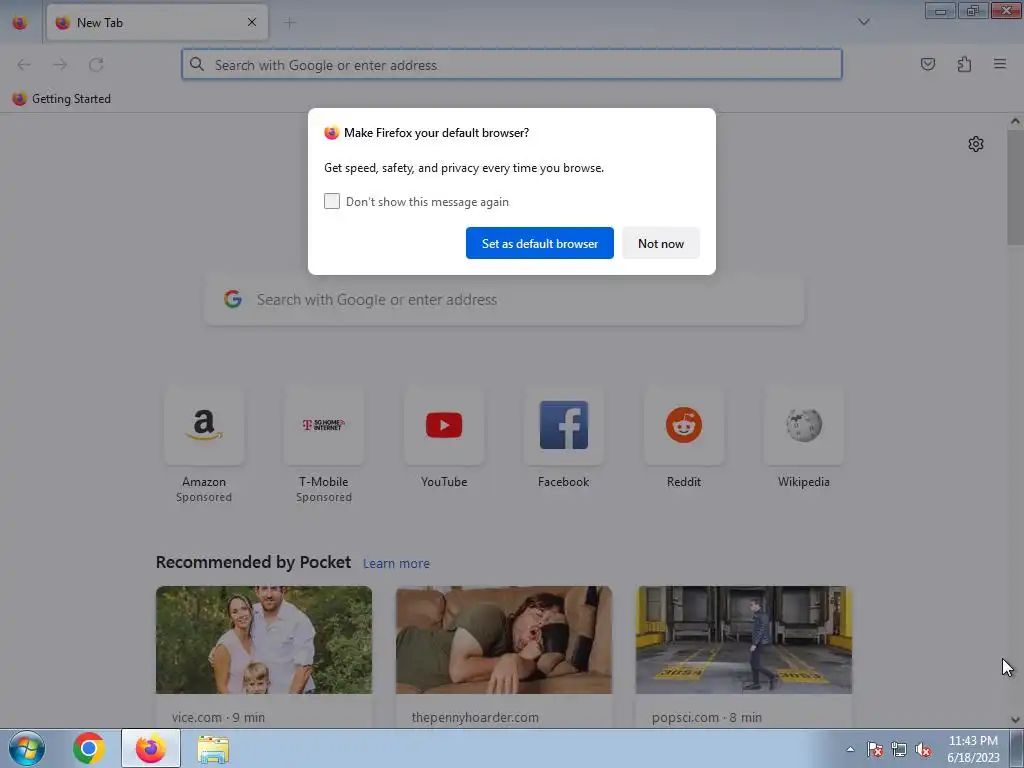Viewport: 1024px width, 768px height.
Task: Click the Recommended by Pocket heading
Action: (253, 562)
